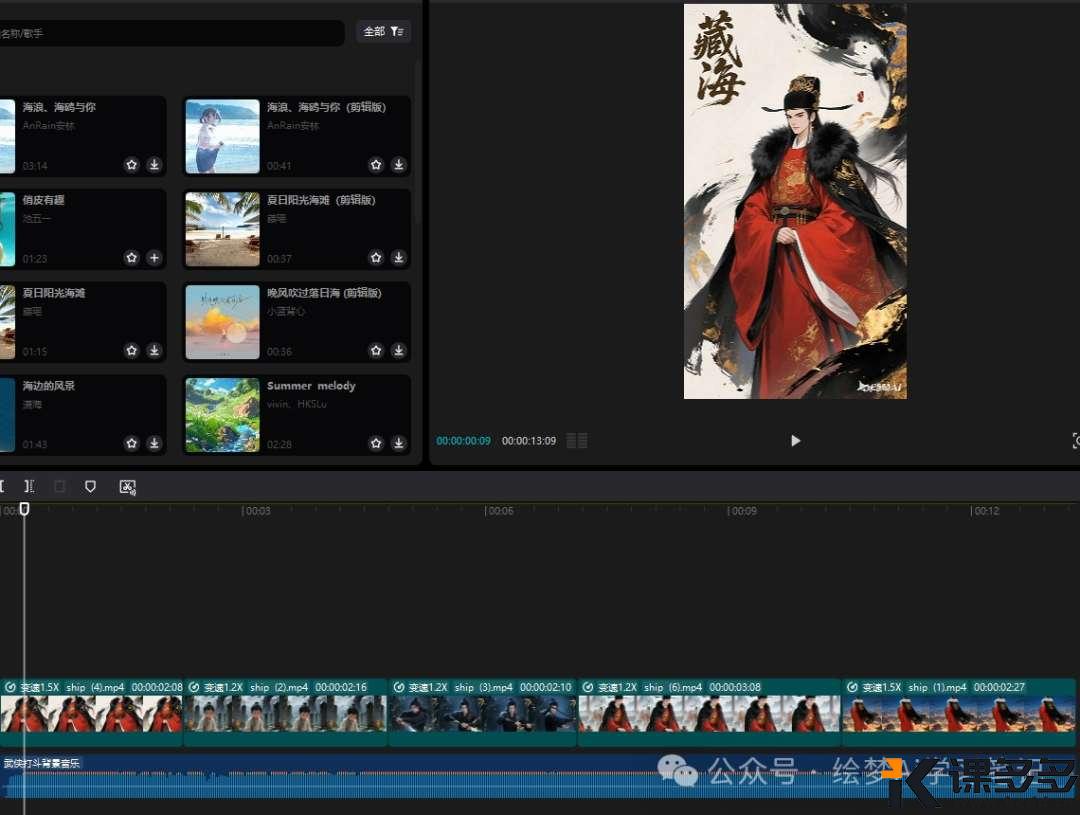Download 夏日阳光海滩 (剪辑版) music
Image resolution: width=1080 pixels, height=815 pixels.
[398, 258]
